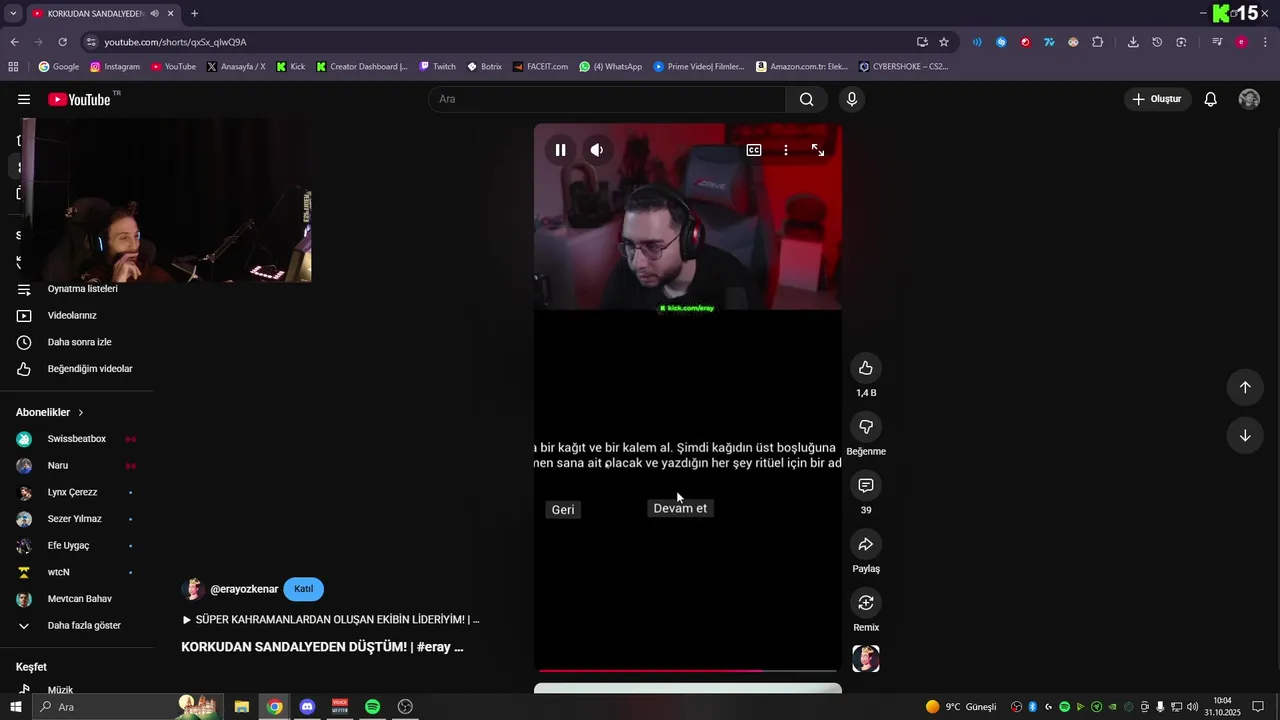
Task: Focus the Ara search field
Action: pyautogui.click(x=607, y=99)
